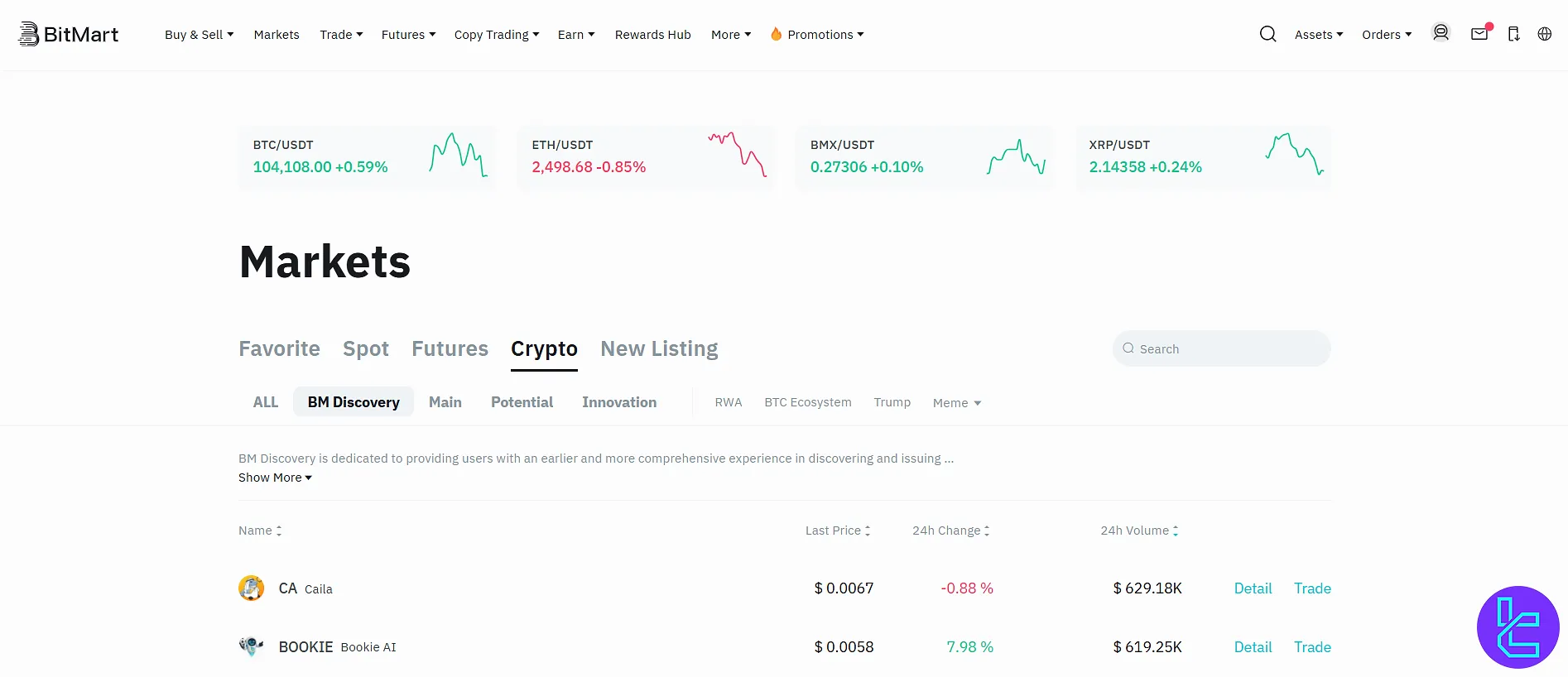The width and height of the screenshot is (1568, 677).
Task: Expand the Futures menu in header
Action: click(408, 35)
